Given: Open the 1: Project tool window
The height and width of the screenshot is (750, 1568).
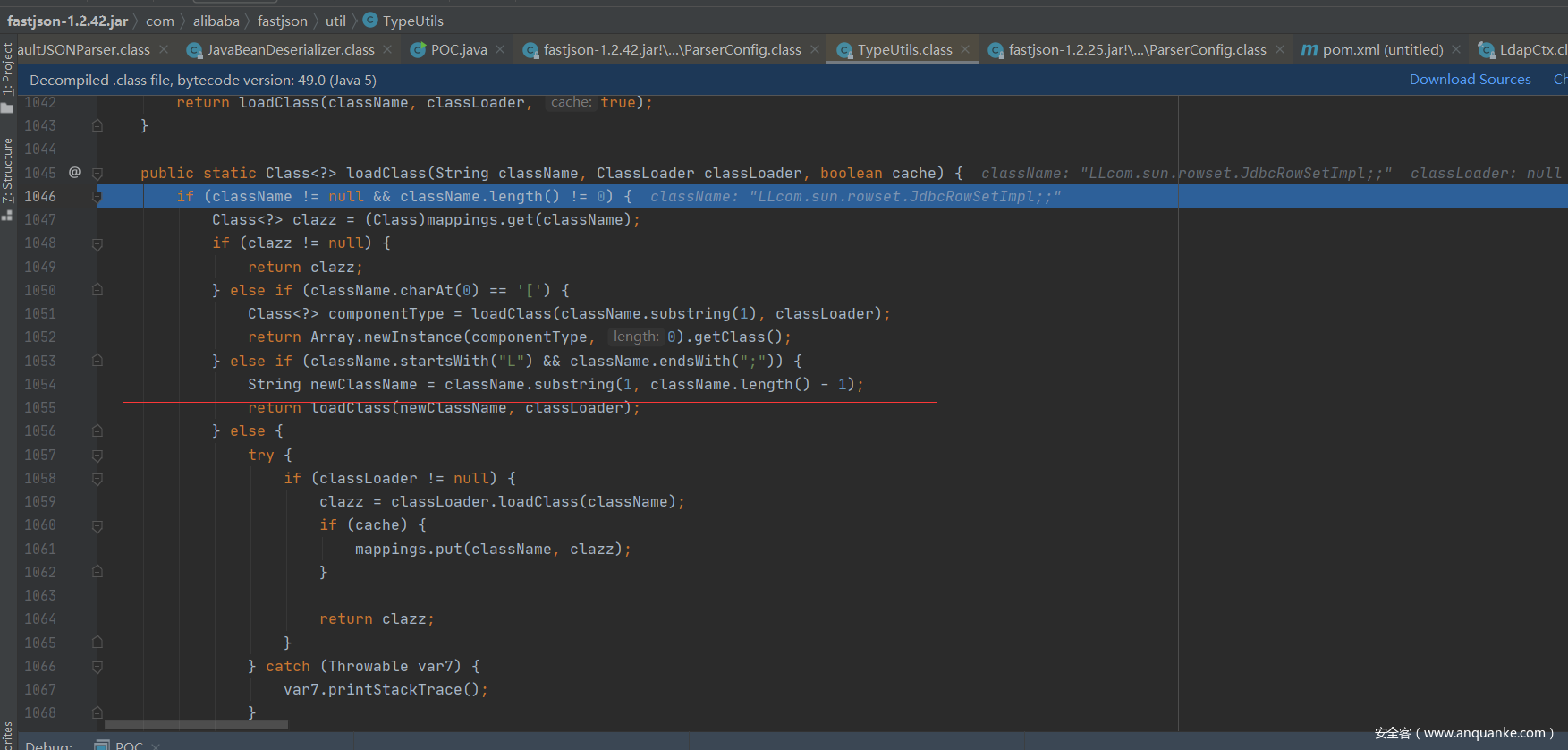Looking at the screenshot, I should tap(7, 70).
